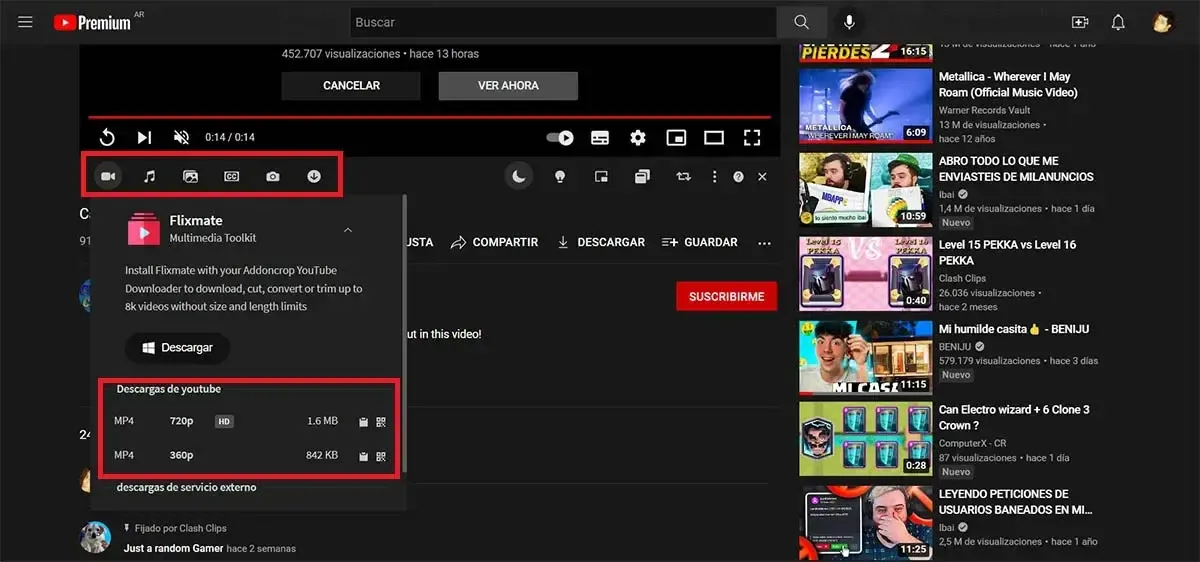Open the more actions ellipsis
1200x562 pixels.
click(x=765, y=242)
